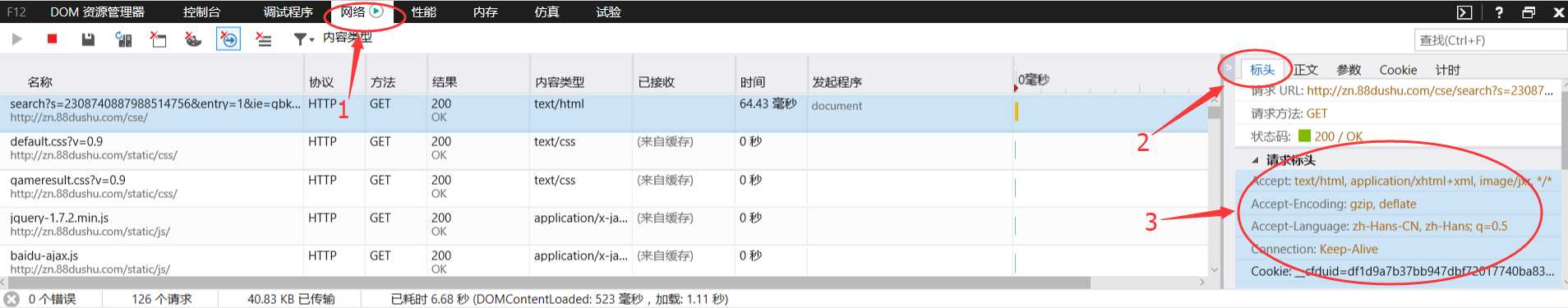Open the Cookie details tab
1568x308 pixels.
1398,70
